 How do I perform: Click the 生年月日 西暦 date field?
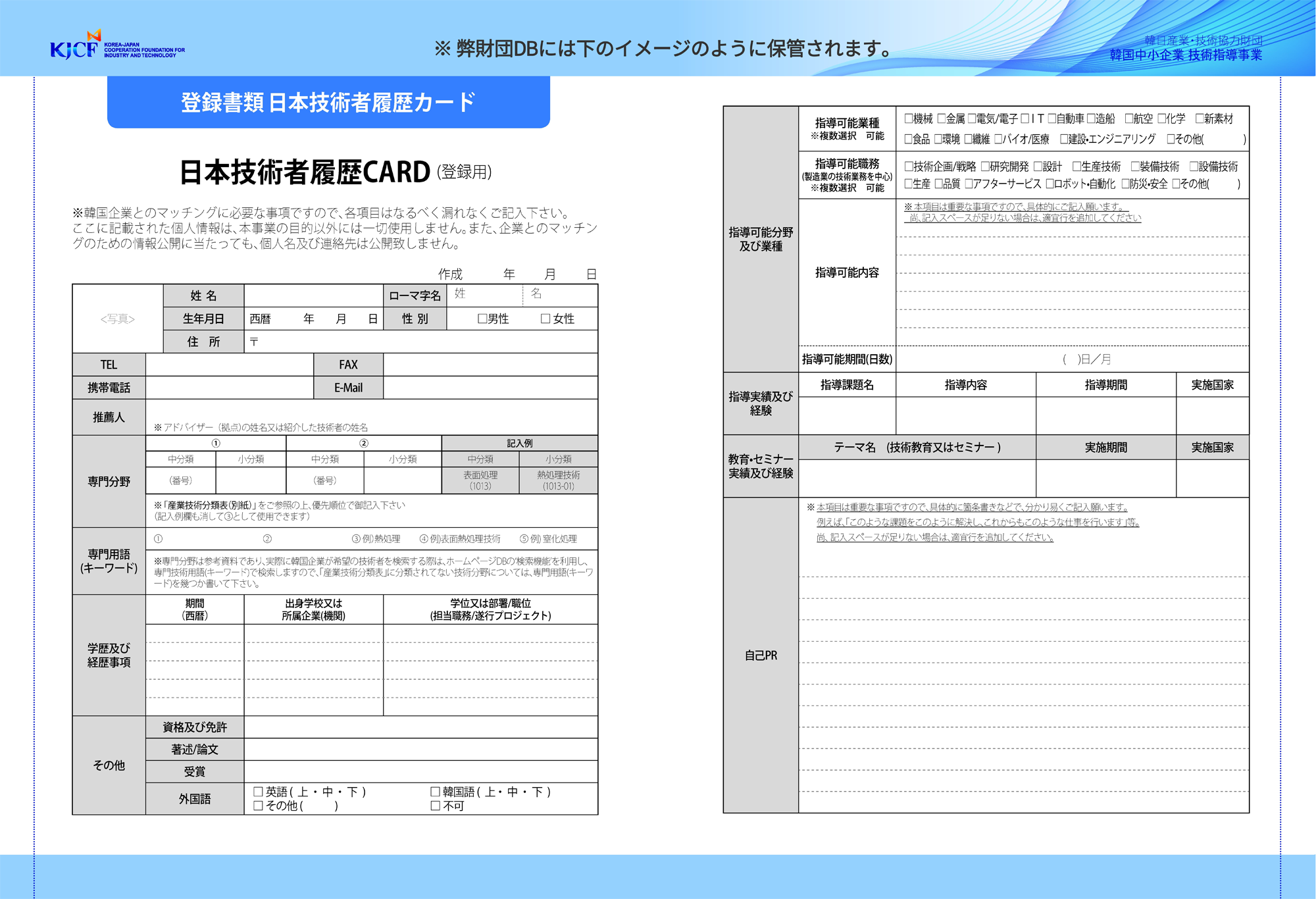pos(314,319)
